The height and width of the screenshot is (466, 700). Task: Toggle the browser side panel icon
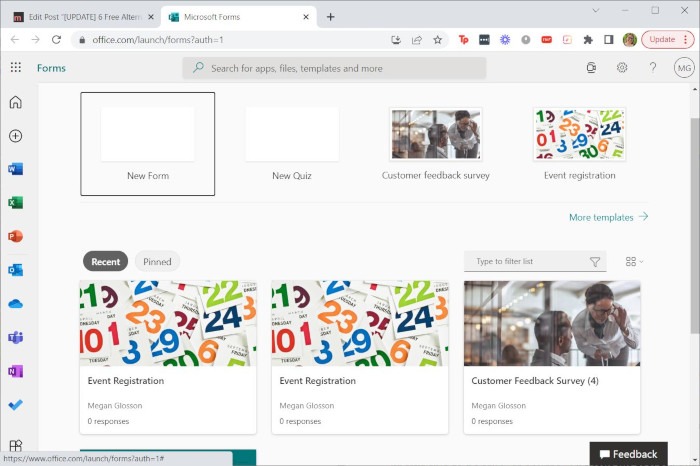click(608, 40)
